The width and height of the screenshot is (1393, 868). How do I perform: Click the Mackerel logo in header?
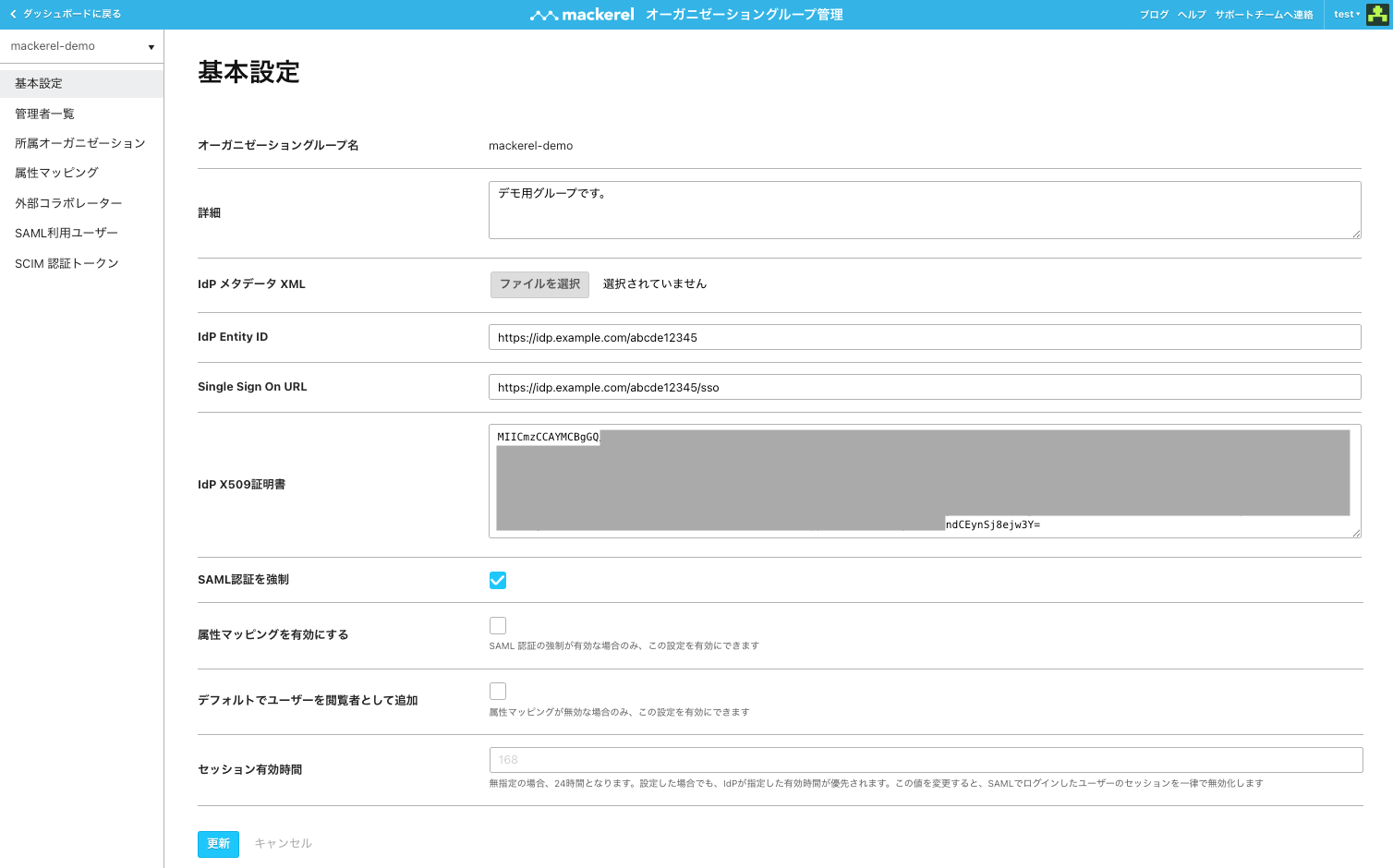[x=582, y=15]
